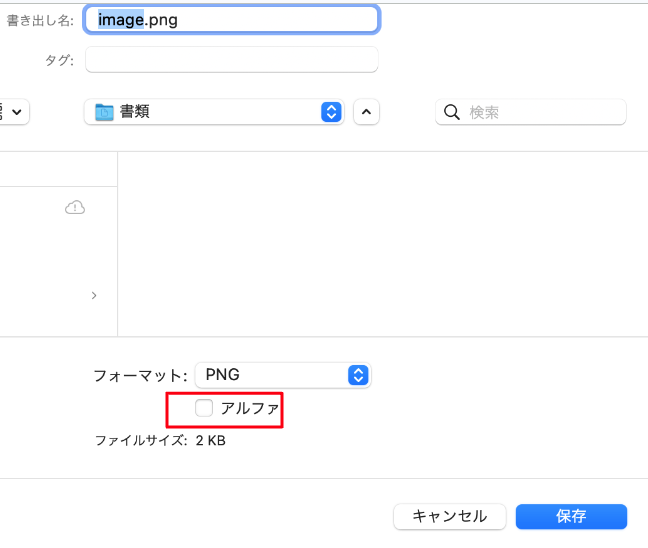
Task: Collapse the dialog with the up chevron button
Action: 366,112
